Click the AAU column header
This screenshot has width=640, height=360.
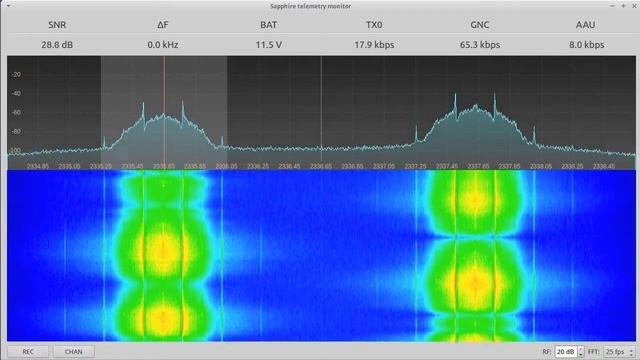click(x=585, y=25)
